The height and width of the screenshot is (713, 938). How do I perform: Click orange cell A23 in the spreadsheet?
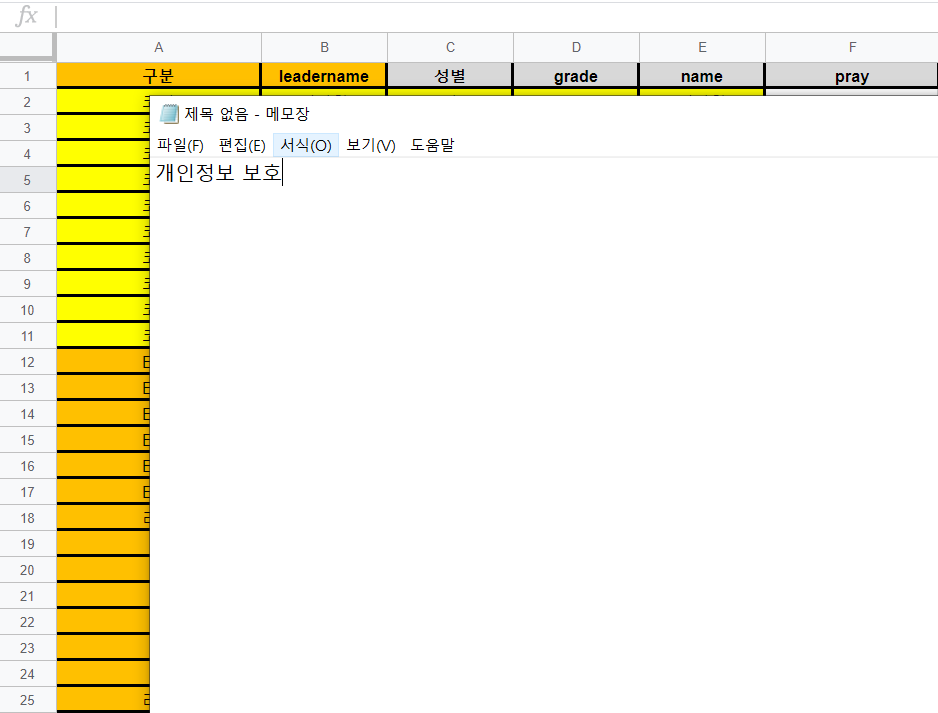tap(103, 648)
